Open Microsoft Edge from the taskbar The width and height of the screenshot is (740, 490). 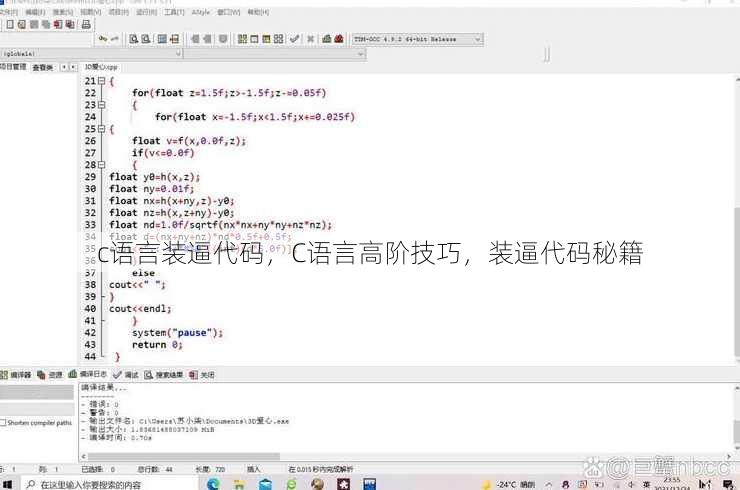point(213,484)
